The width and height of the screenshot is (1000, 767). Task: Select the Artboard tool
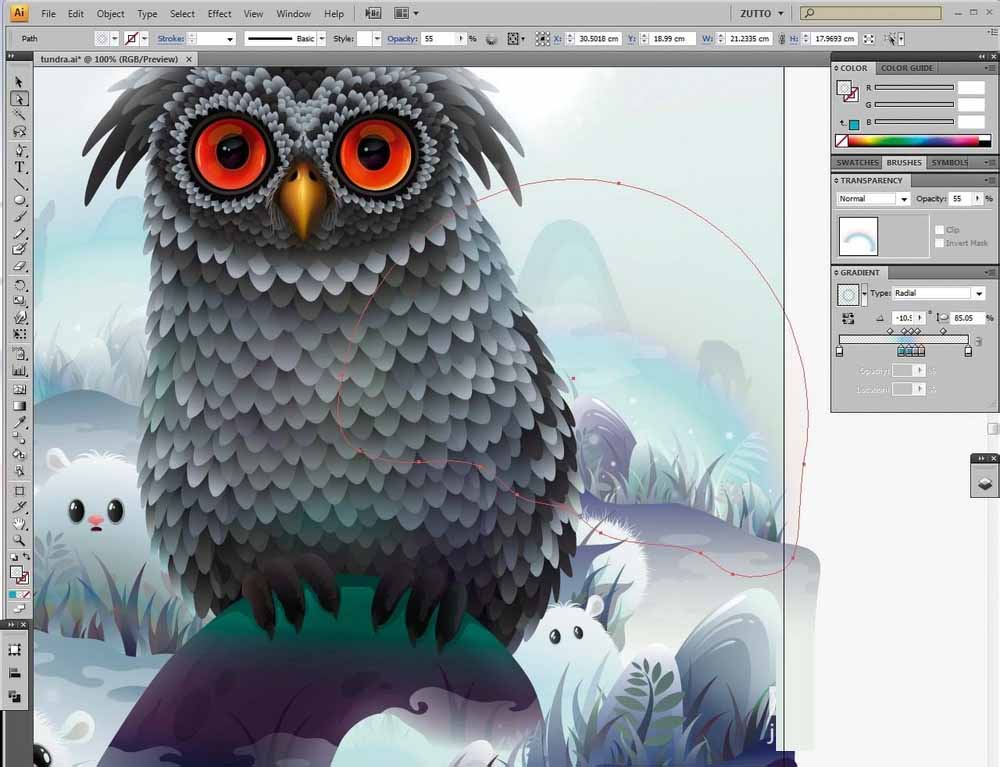click(x=19, y=491)
